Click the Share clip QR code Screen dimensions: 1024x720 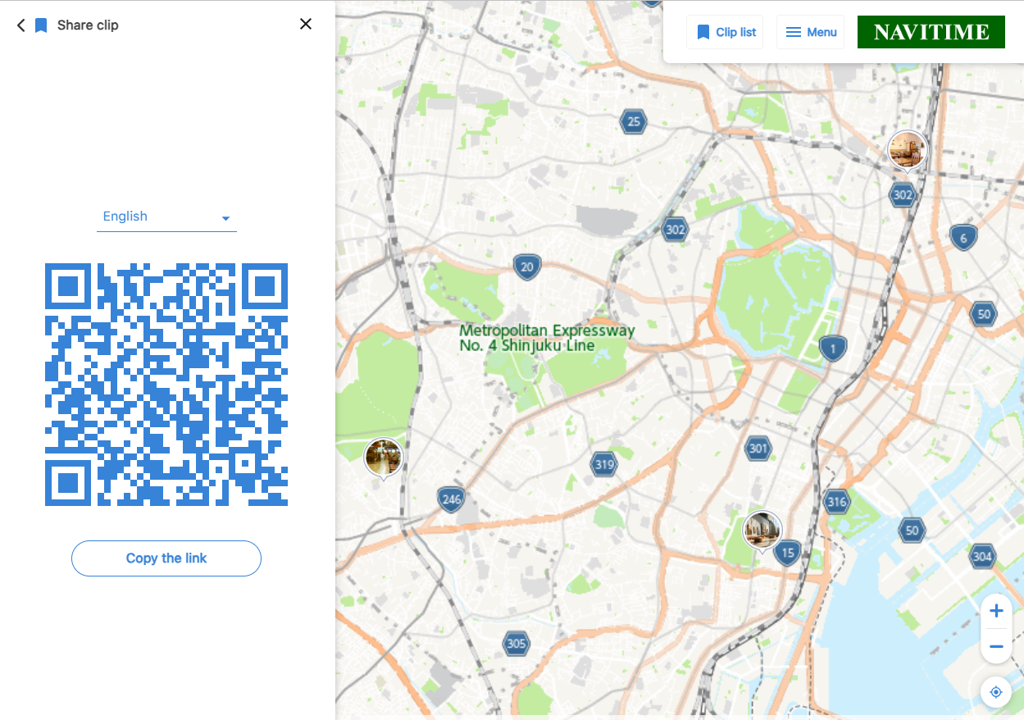click(167, 384)
